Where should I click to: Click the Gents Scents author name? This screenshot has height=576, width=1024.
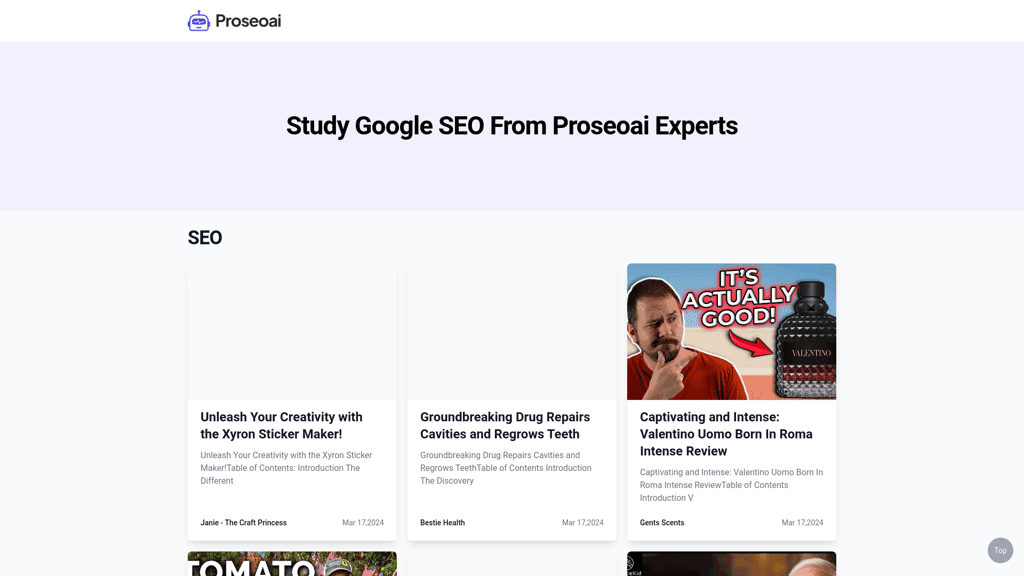[x=662, y=523]
